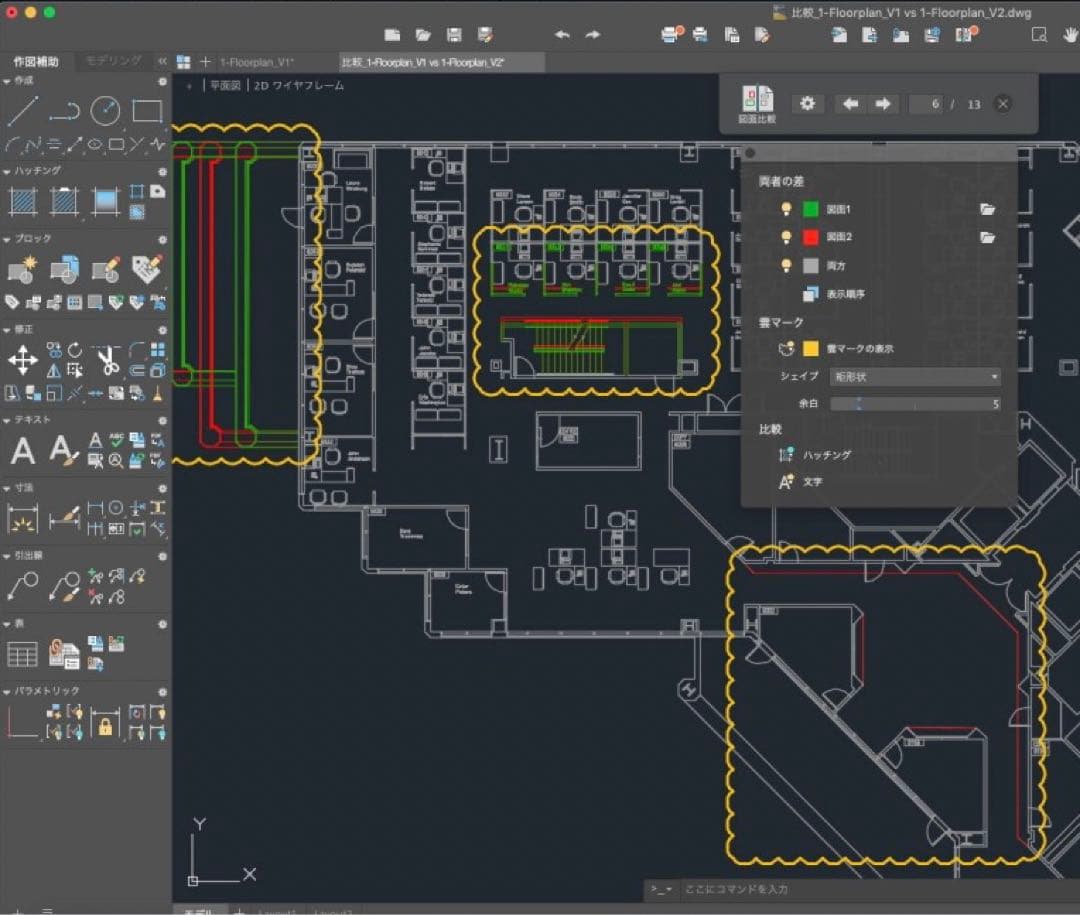The image size is (1080, 915).
Task: Pick the Move tool in 修正 panel
Action: (23, 360)
